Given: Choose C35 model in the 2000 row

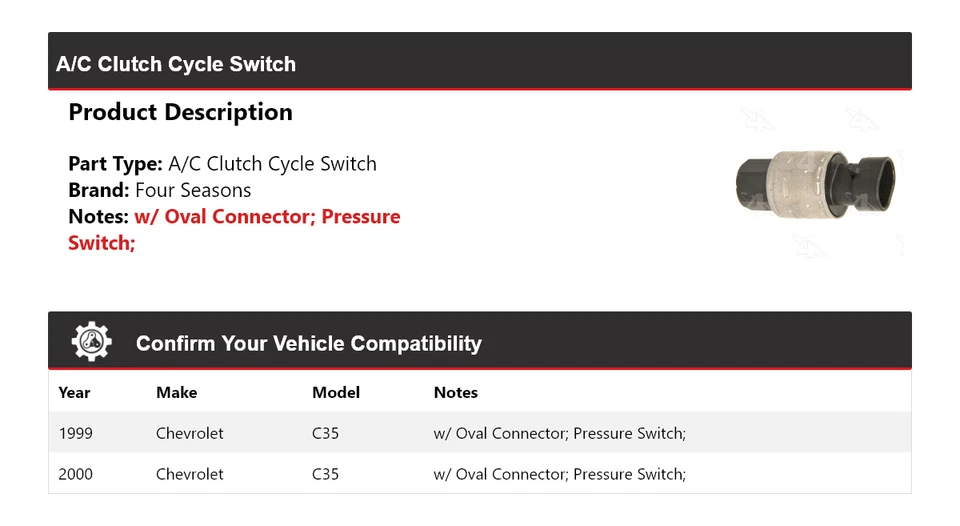Looking at the screenshot, I should 325,474.
